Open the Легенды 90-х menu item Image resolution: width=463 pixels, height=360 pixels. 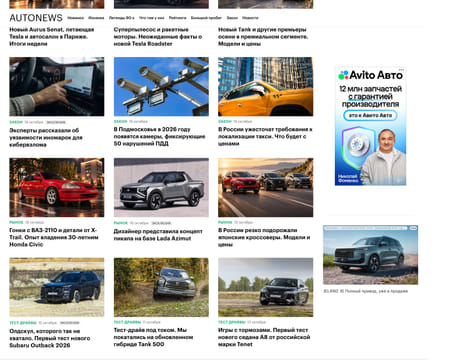122,18
